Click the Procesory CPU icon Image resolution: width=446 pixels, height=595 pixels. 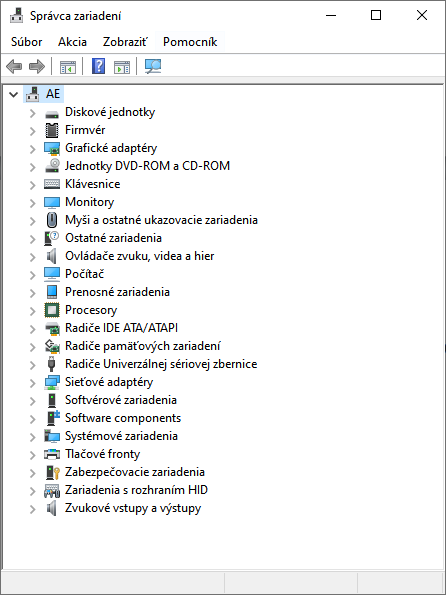point(52,310)
